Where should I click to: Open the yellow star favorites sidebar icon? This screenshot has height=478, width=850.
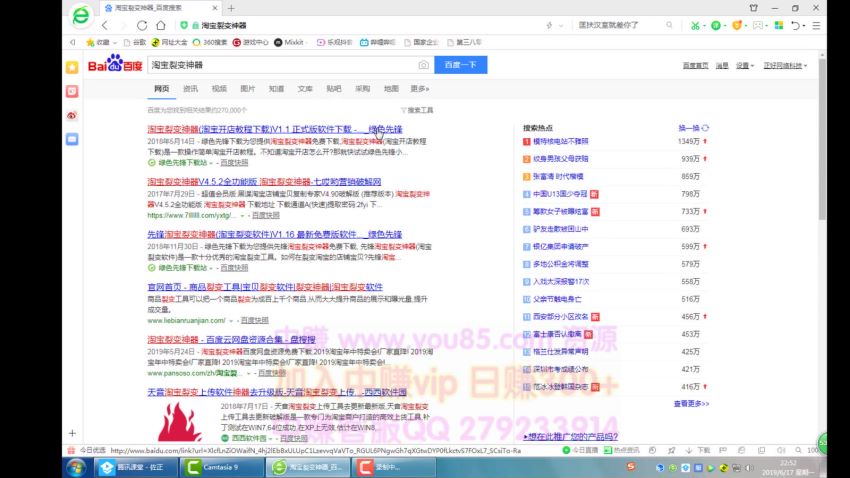(x=72, y=67)
